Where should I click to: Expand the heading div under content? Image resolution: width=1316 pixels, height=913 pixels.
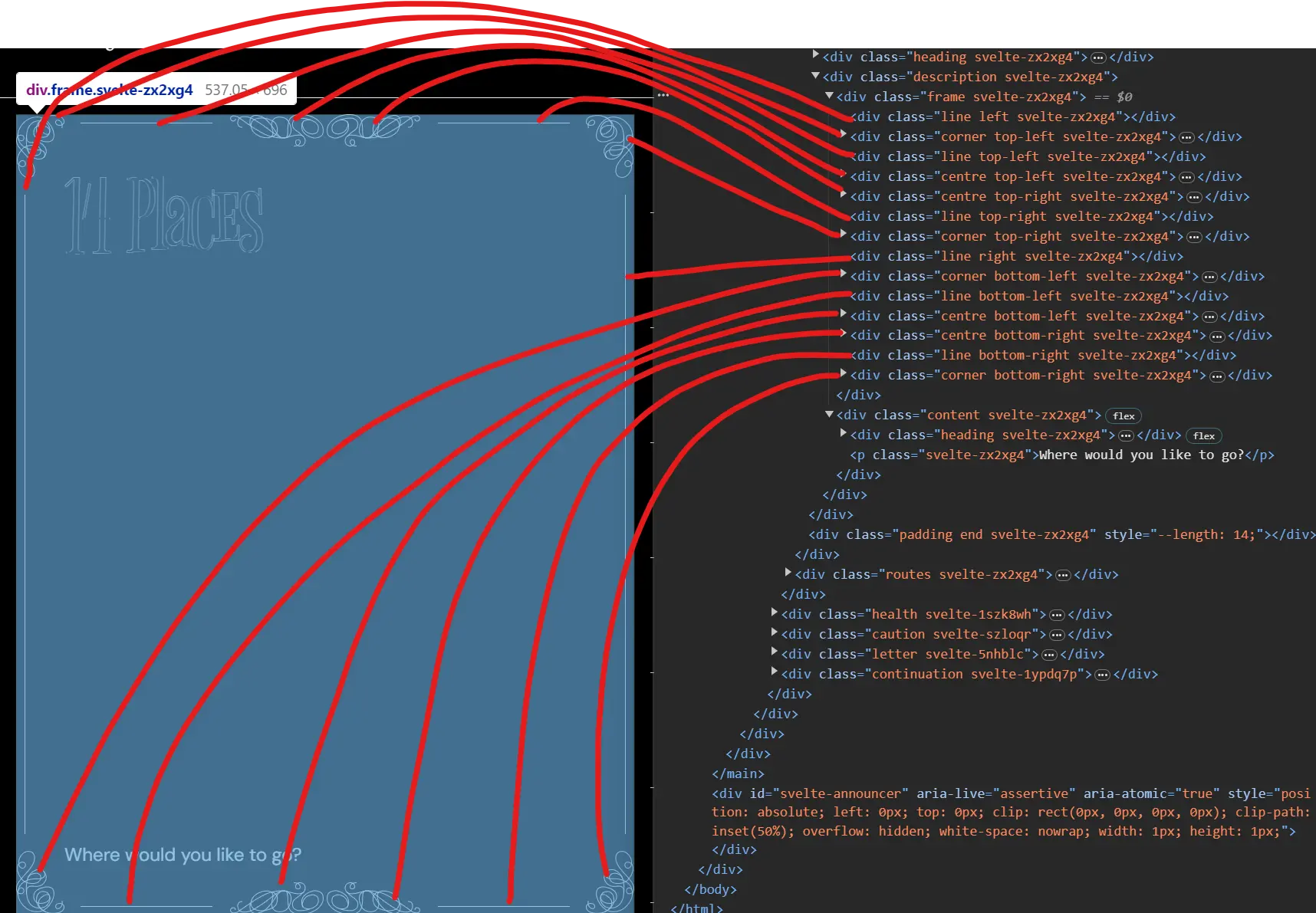(844, 433)
